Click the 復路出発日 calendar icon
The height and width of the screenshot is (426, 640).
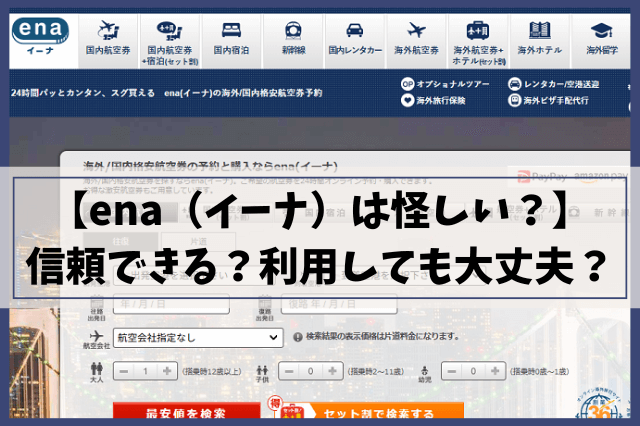tap(264, 302)
